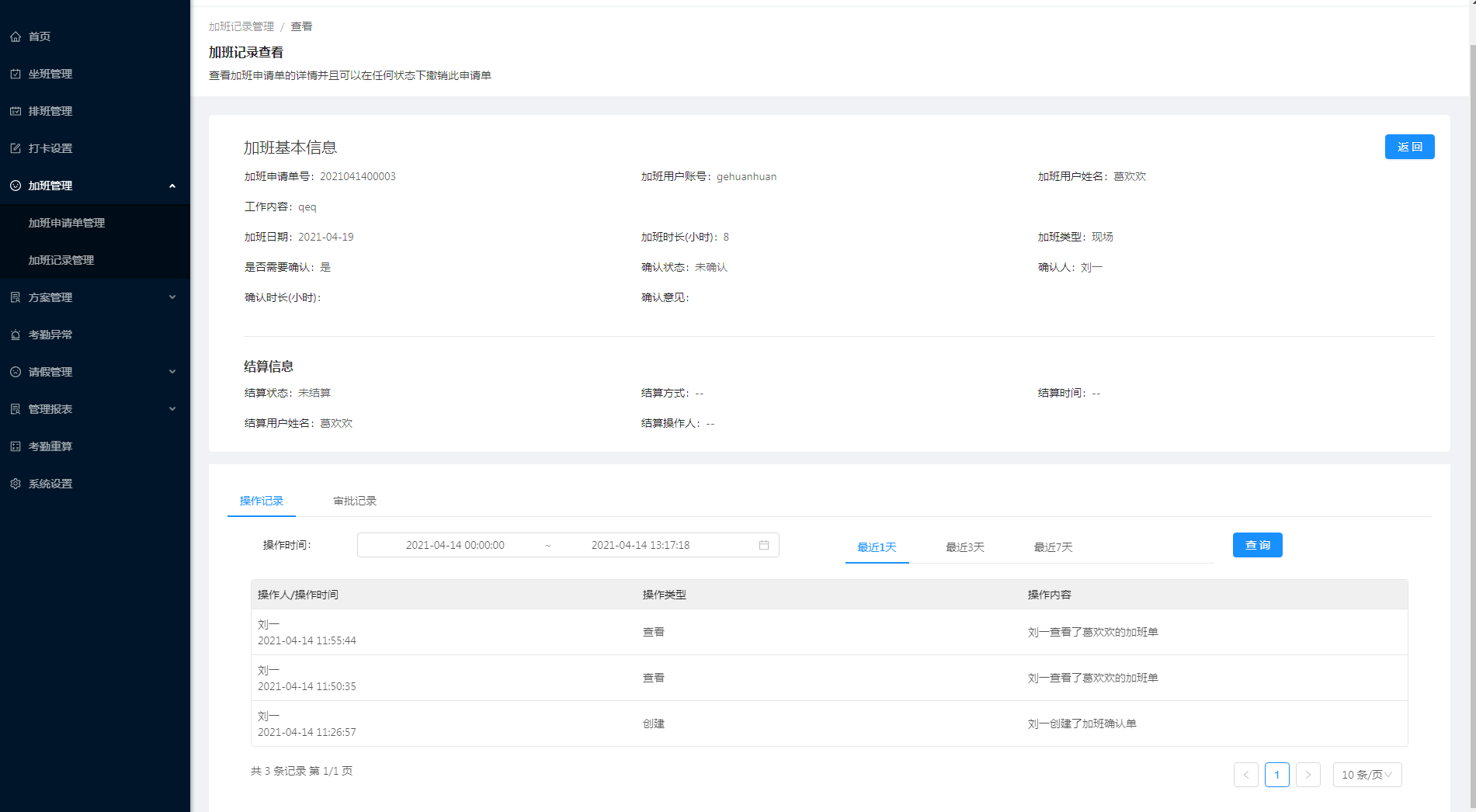
Task: Open the 10 条/页 page size dropdown
Action: 1367,775
